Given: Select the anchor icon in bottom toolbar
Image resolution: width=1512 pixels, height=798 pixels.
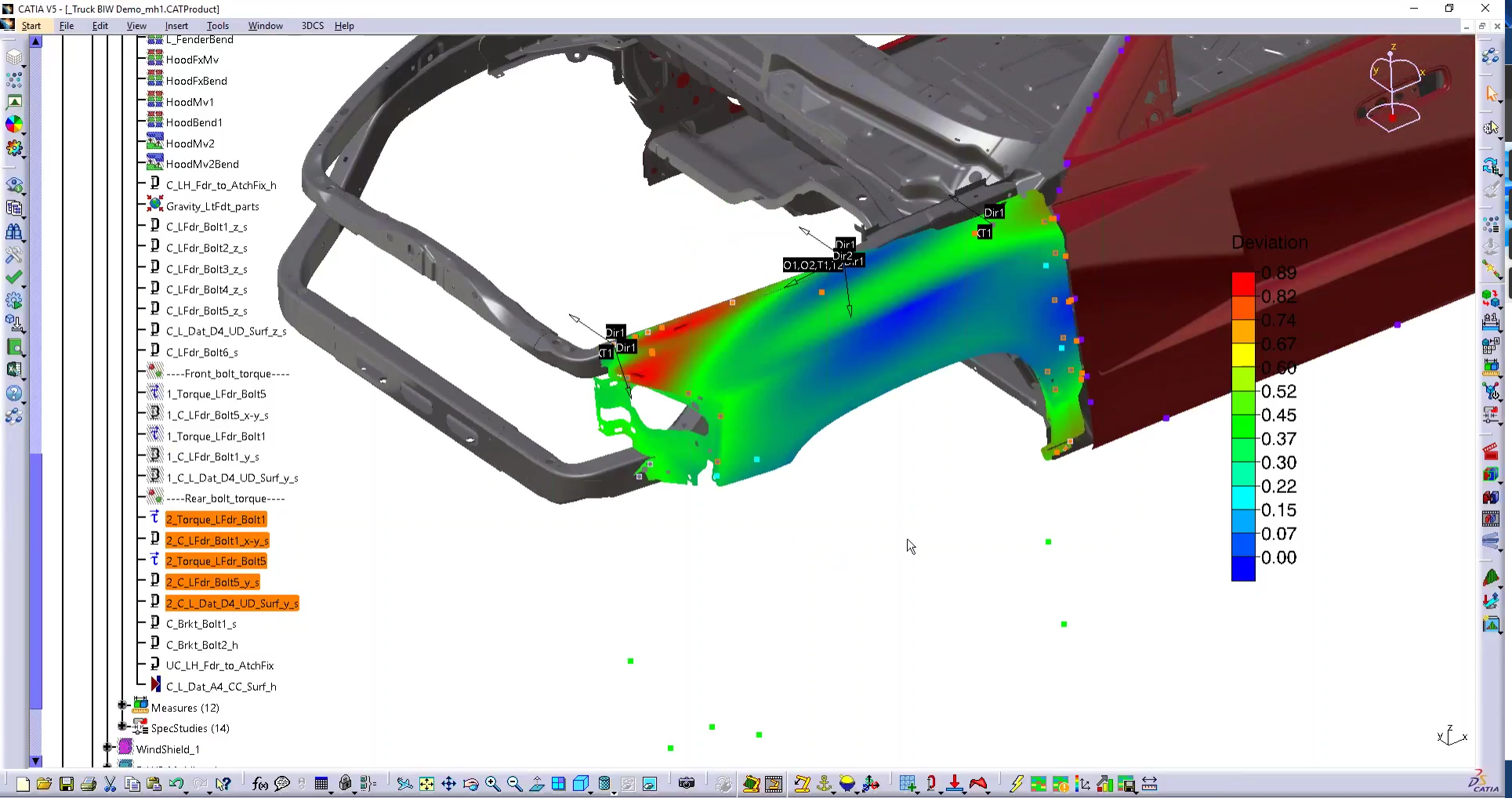Looking at the screenshot, I should [824, 784].
